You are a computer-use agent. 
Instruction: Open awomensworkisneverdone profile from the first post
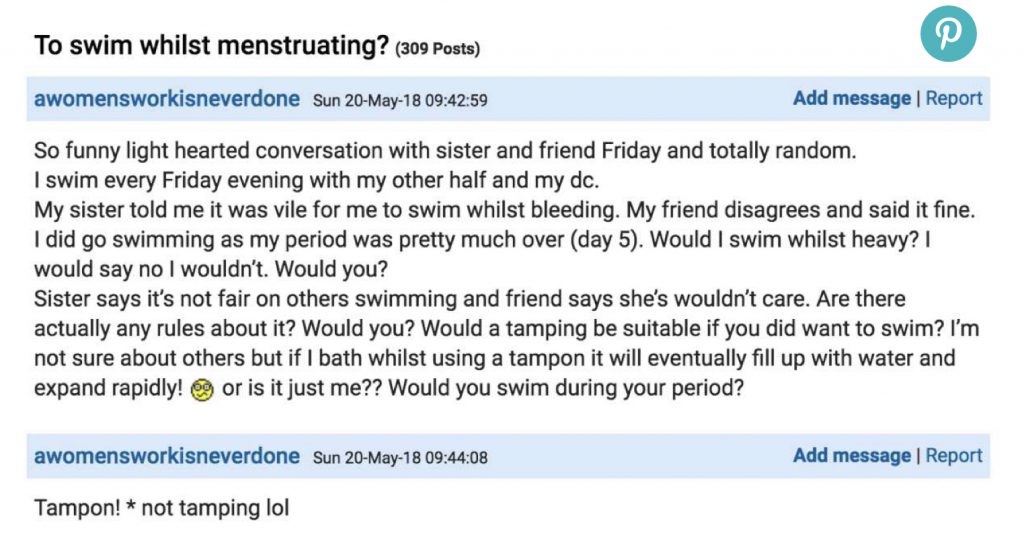tap(167, 99)
